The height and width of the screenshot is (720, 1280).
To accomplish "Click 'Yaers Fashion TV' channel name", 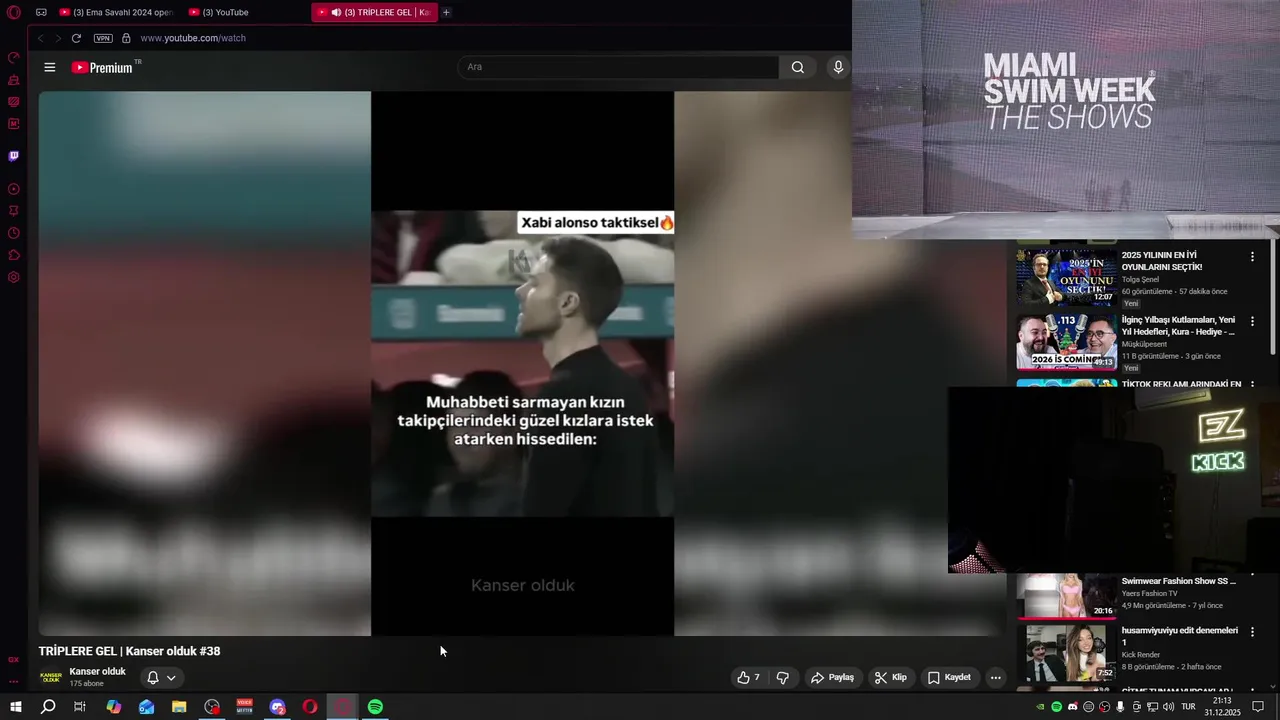I will [1149, 594].
